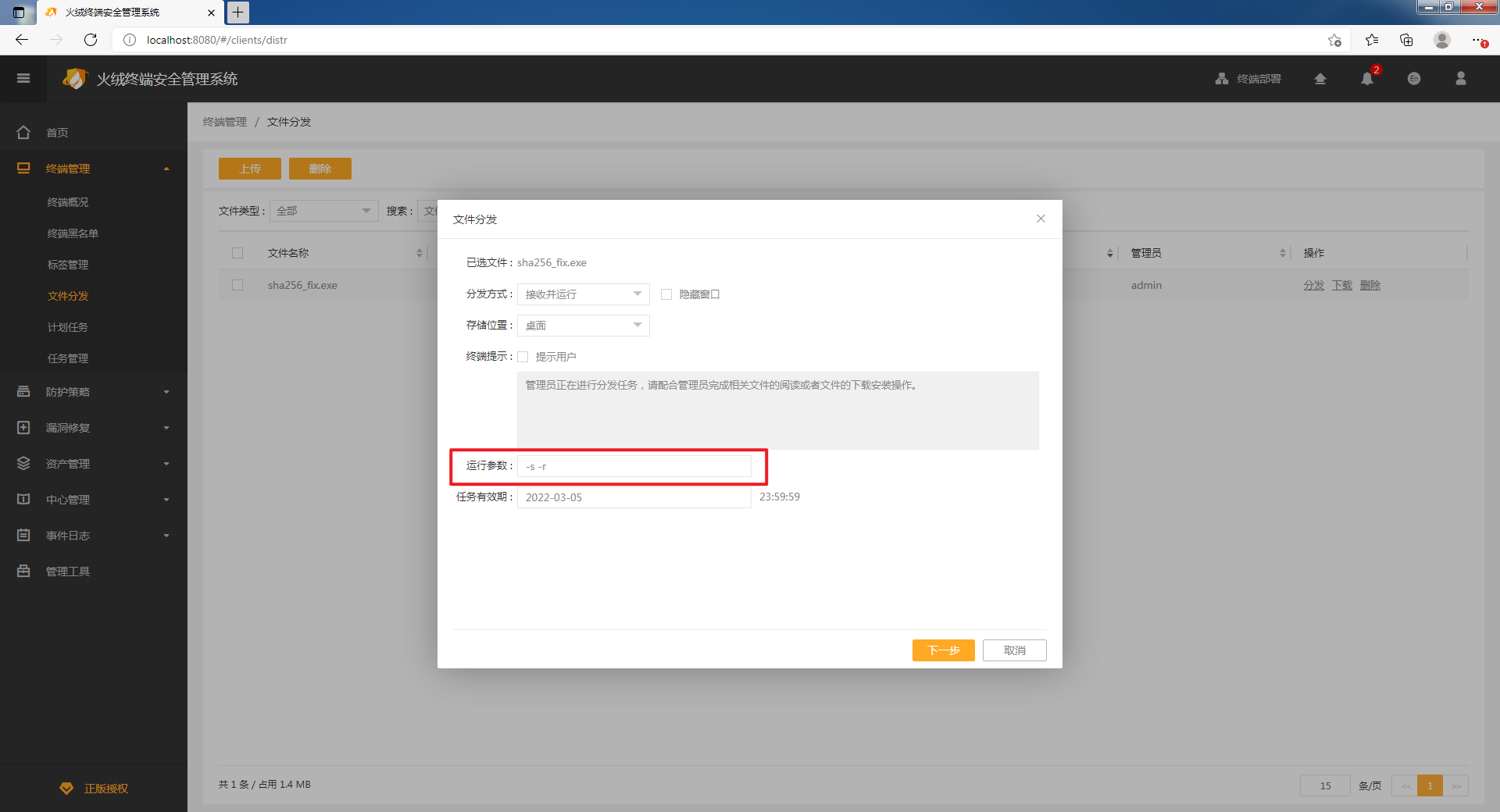Click the user account icon in header
The image size is (1500, 812).
point(1461,79)
